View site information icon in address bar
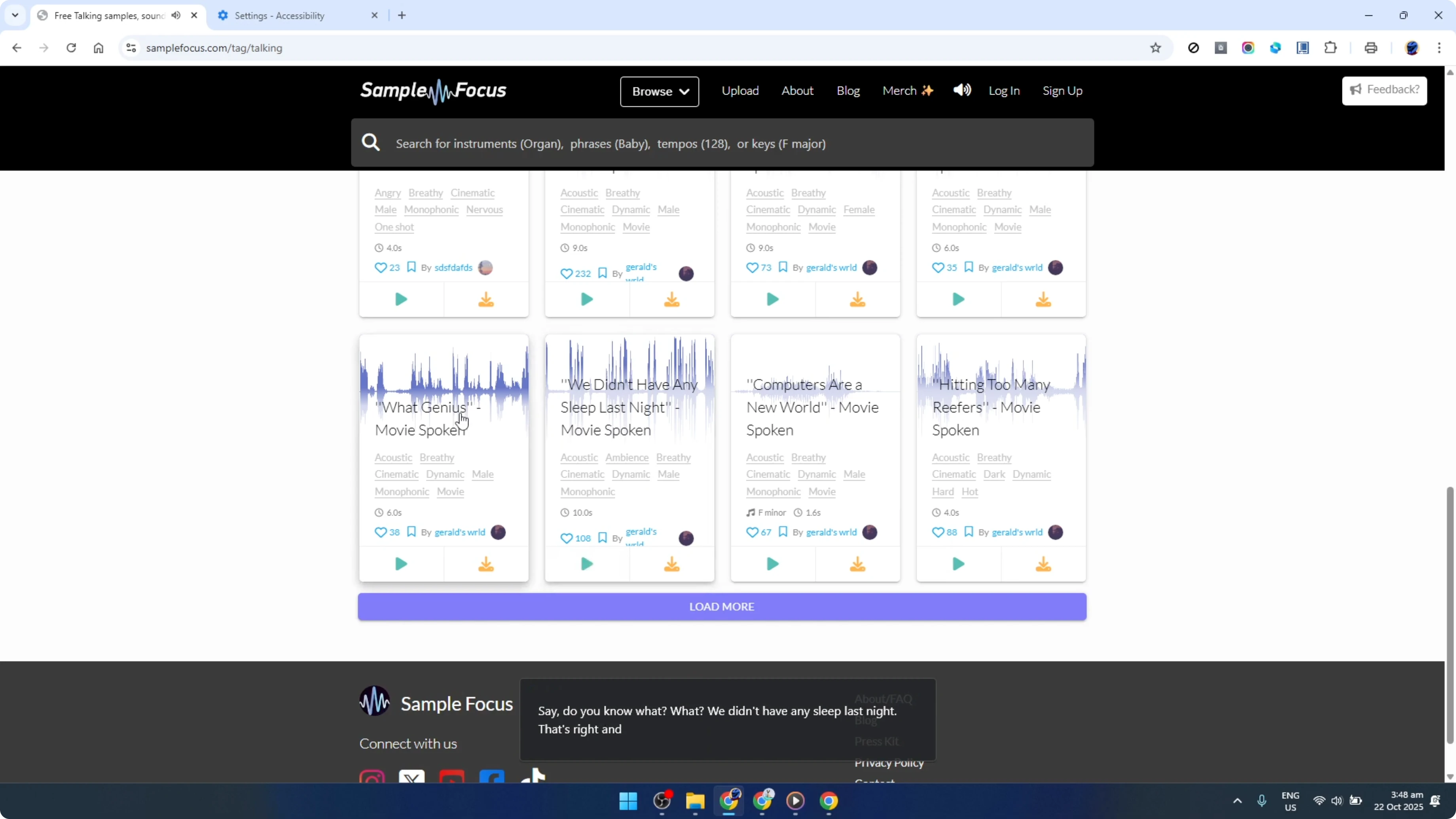Image resolution: width=1456 pixels, height=819 pixels. pos(131,48)
